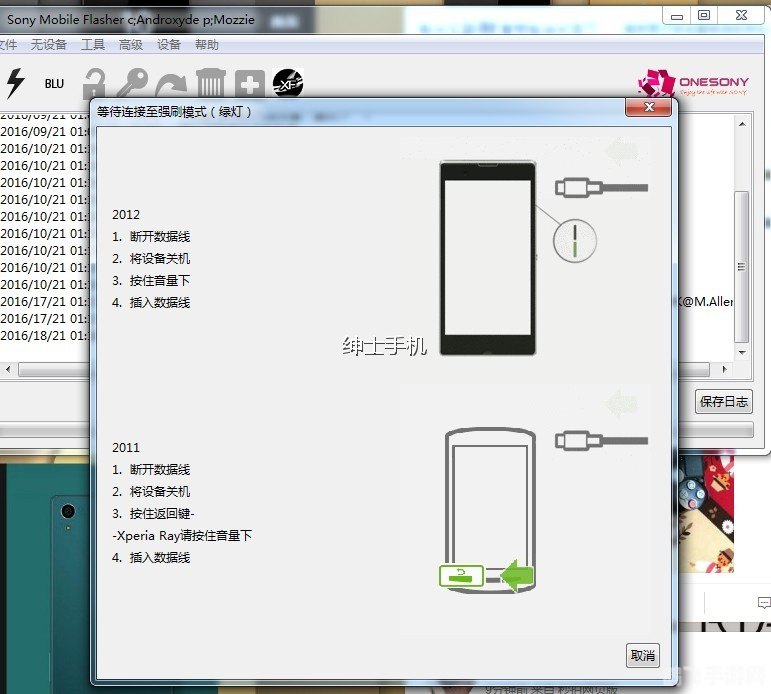Open the 帮助 menu

207,45
